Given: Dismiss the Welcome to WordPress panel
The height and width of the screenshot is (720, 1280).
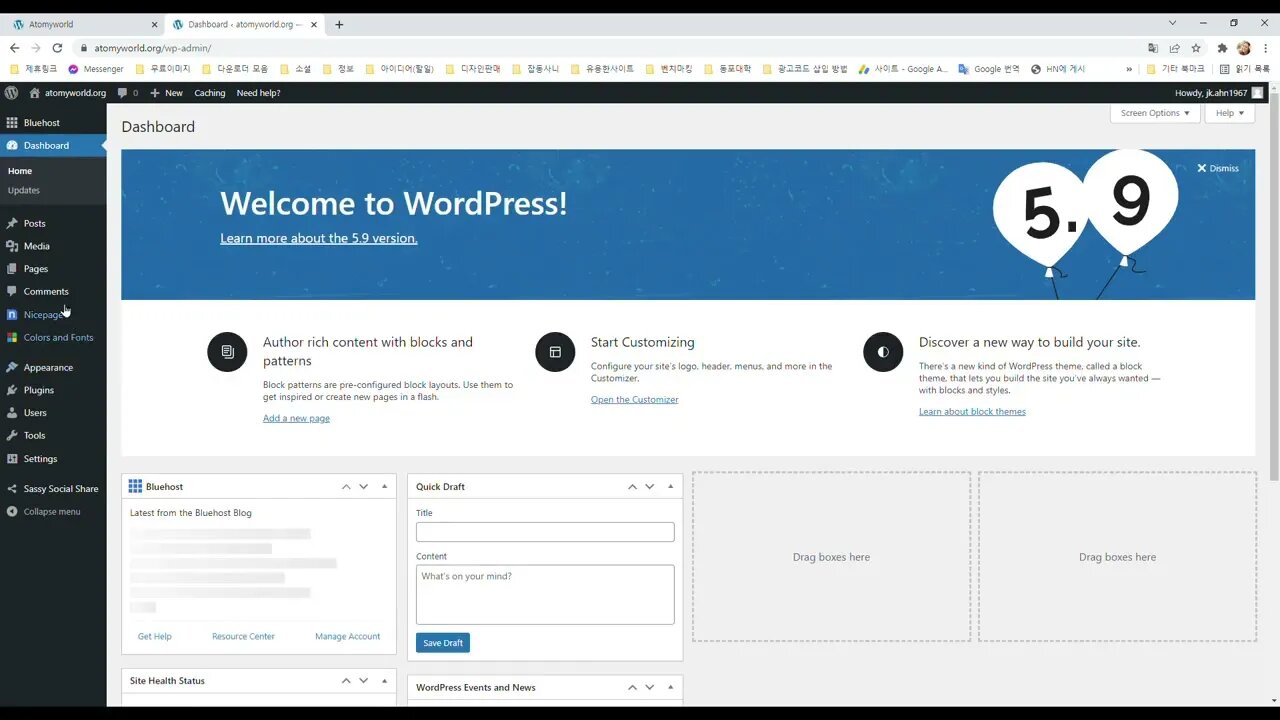Looking at the screenshot, I should tap(1218, 168).
